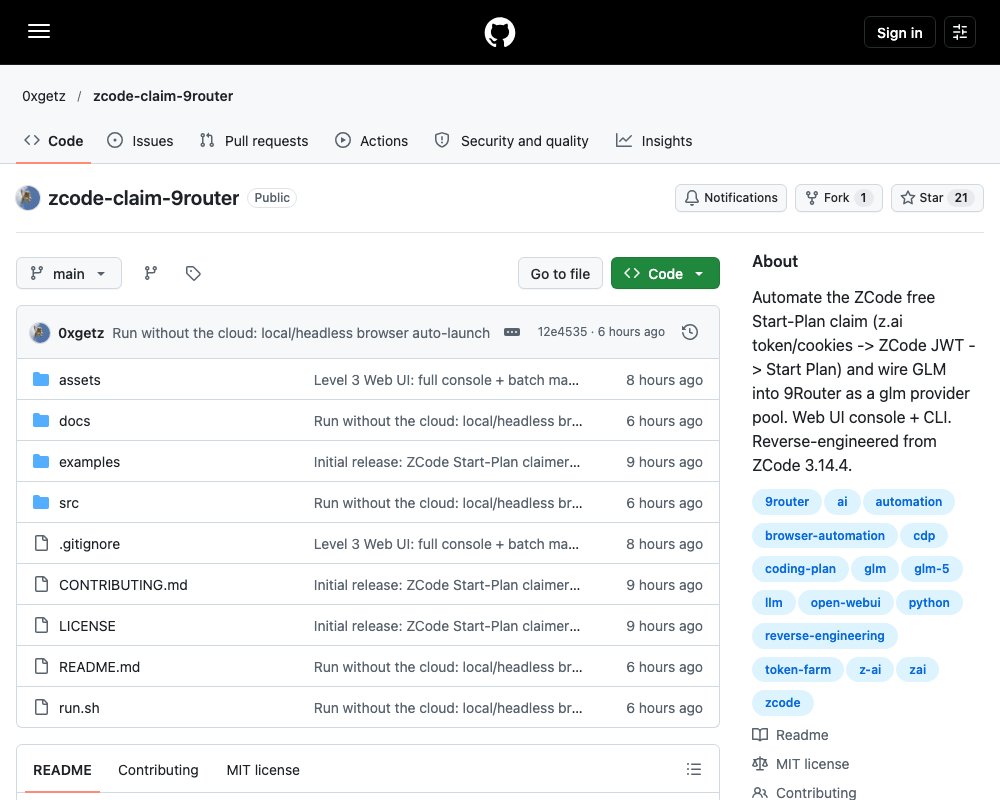Click the assets folder icon
The image size is (1000, 800).
(41, 380)
